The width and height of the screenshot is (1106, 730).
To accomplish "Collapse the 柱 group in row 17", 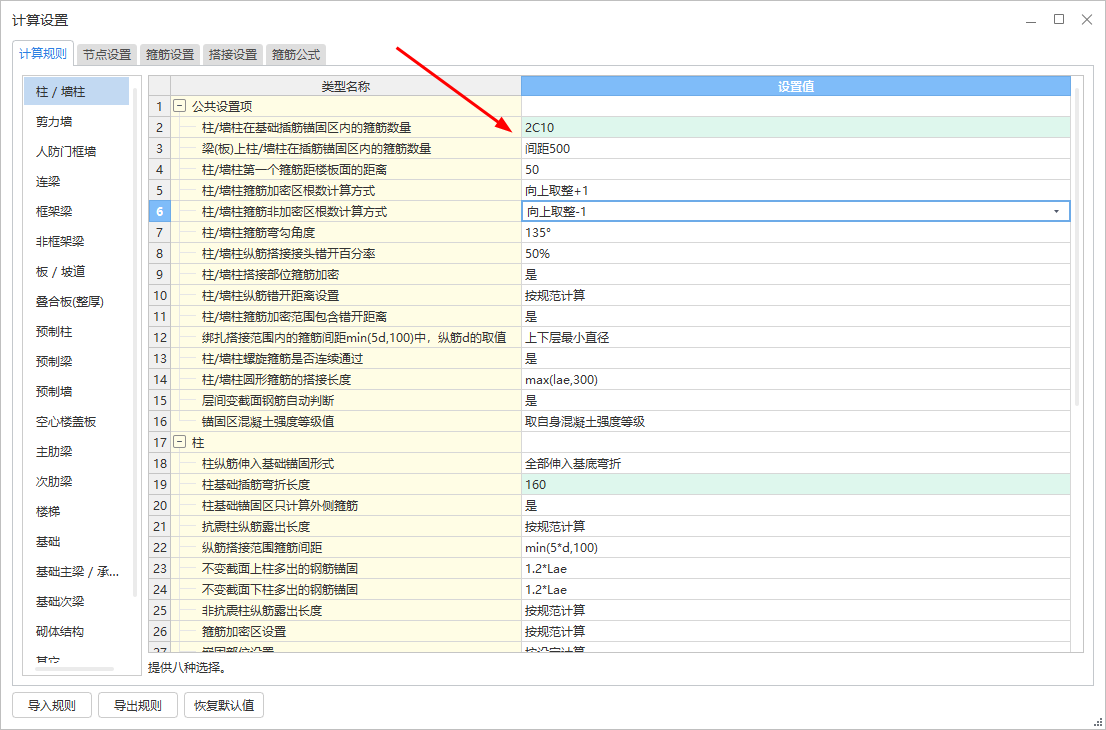I will point(180,442).
